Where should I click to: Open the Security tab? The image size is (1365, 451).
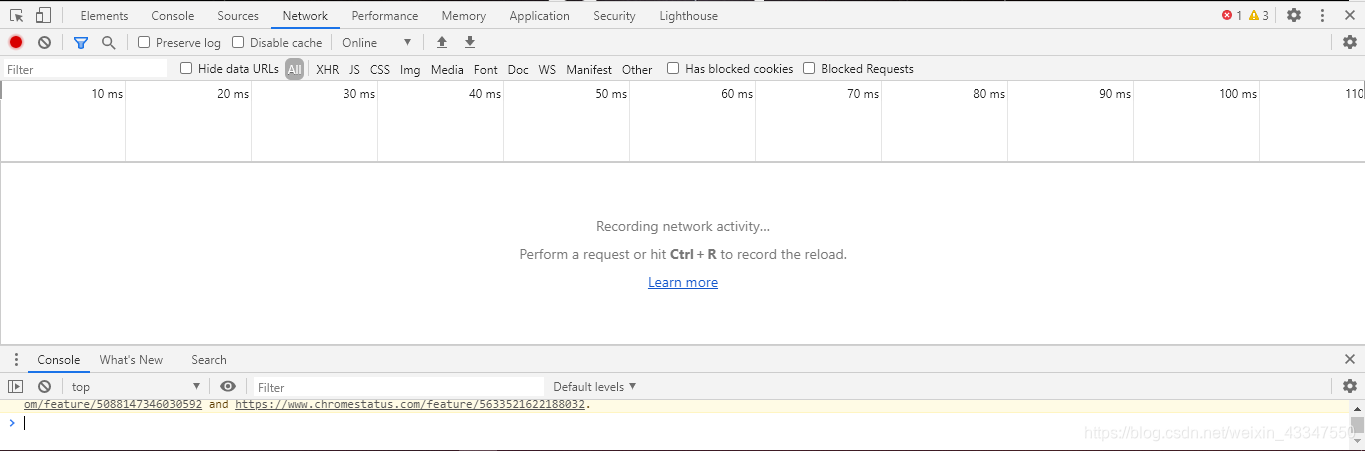point(614,15)
